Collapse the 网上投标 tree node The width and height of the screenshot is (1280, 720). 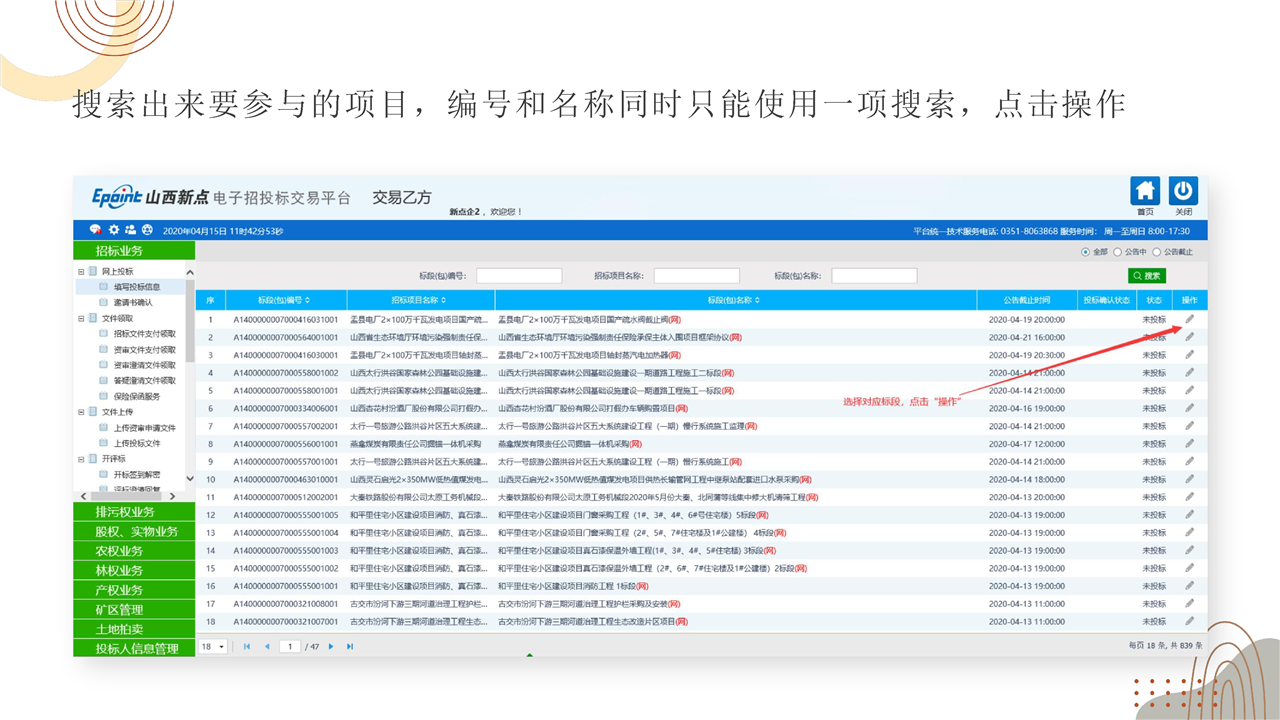[81, 272]
